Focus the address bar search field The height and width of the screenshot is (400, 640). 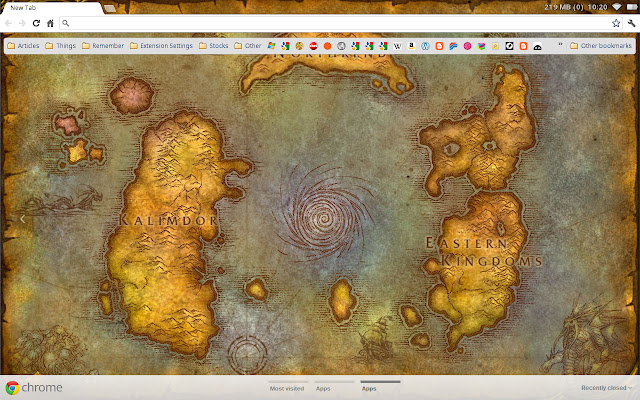(x=337, y=23)
